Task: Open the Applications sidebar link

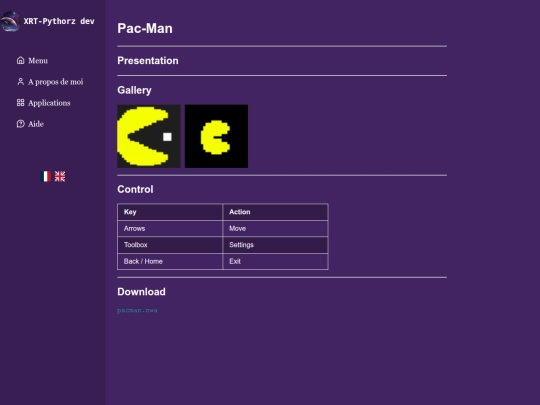Action: 49,103
